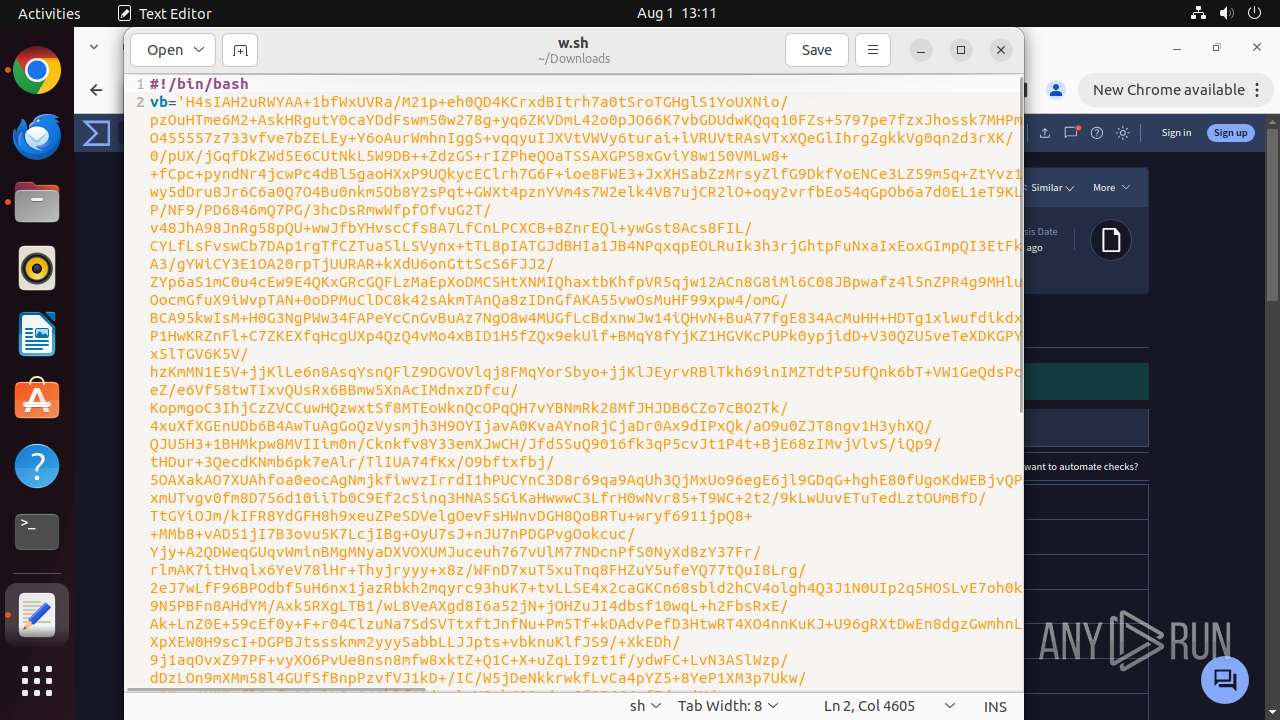Click the document file icon in the Chrome page
Image resolution: width=1280 pixels, height=720 pixels.
pyautogui.click(x=1111, y=240)
